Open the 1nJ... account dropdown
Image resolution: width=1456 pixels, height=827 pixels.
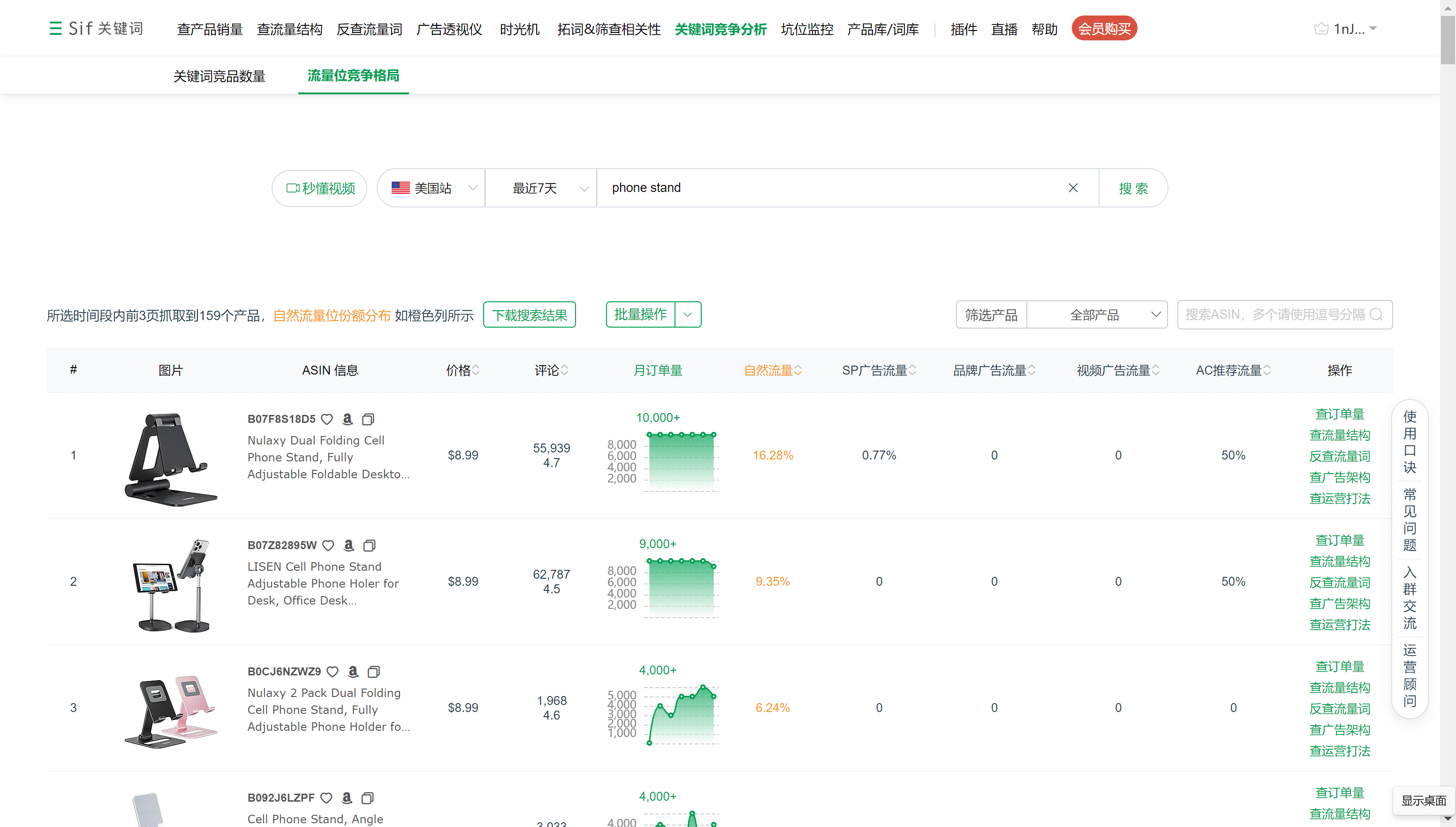click(x=1355, y=29)
